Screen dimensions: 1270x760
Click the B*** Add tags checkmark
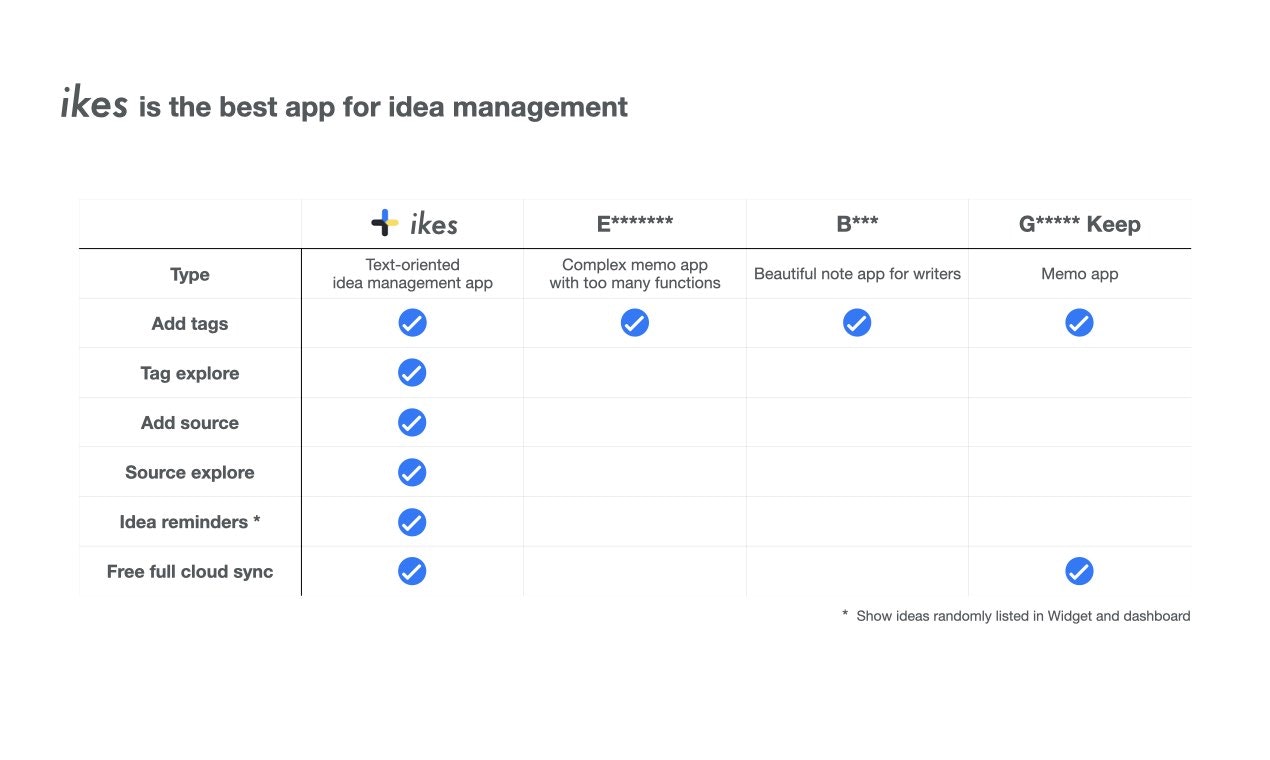click(x=857, y=322)
